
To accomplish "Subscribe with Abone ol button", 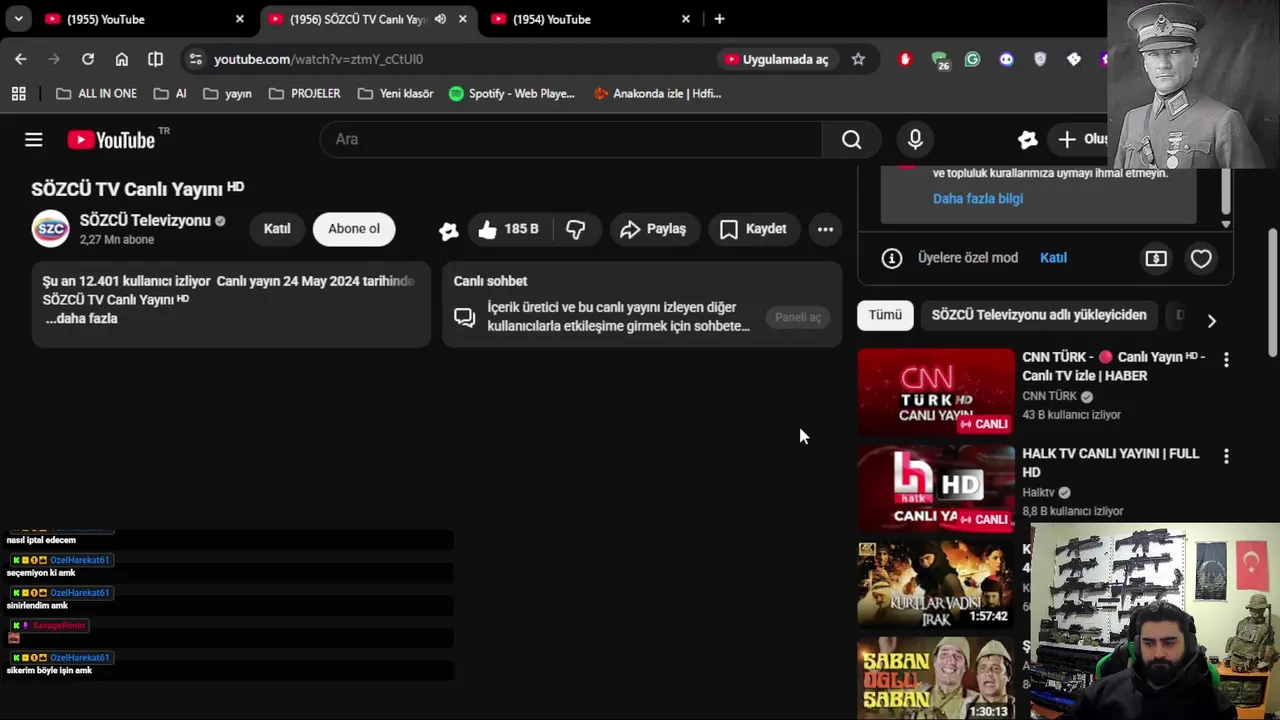I will coord(354,229).
